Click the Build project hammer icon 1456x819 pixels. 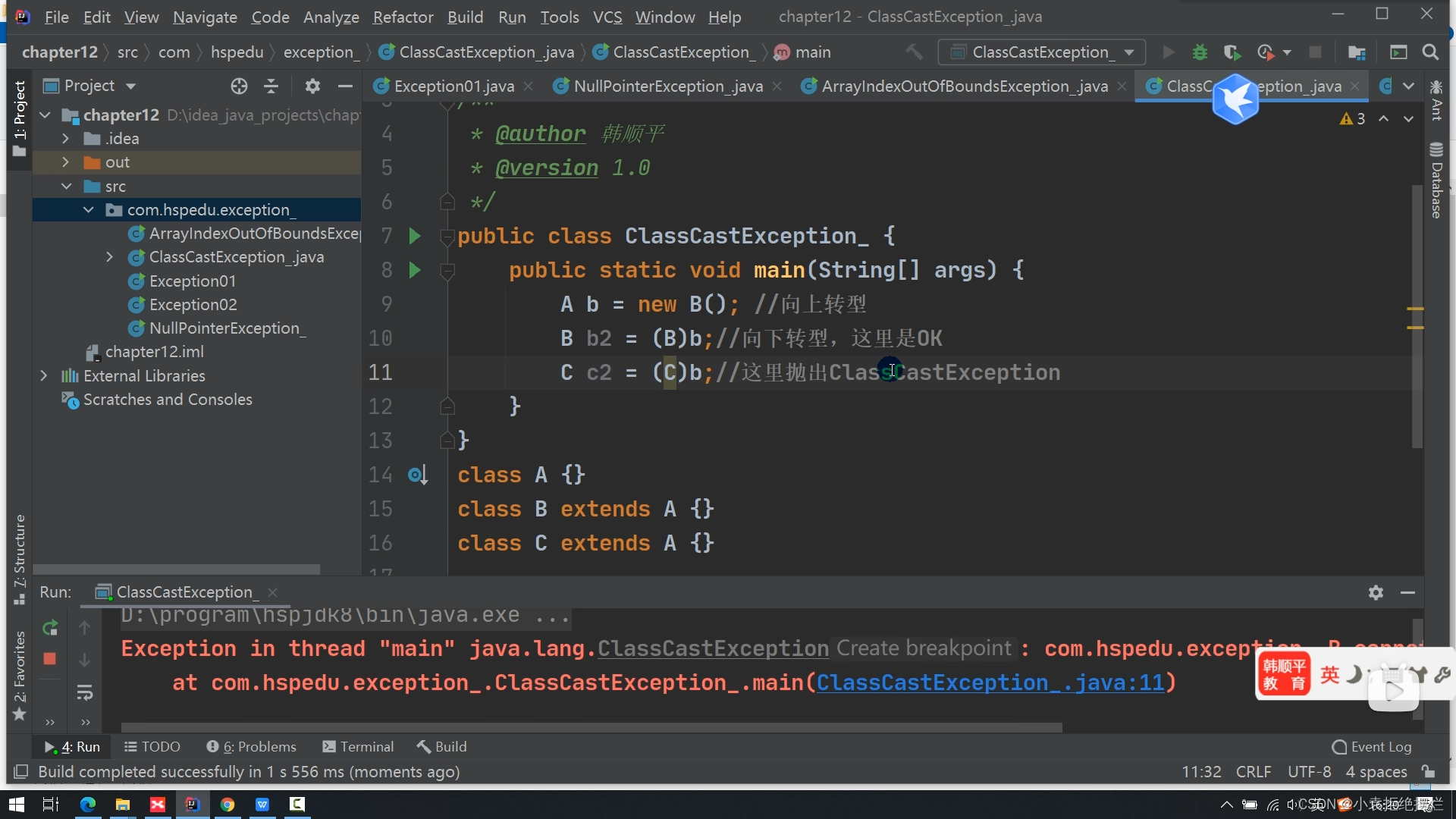(915, 52)
